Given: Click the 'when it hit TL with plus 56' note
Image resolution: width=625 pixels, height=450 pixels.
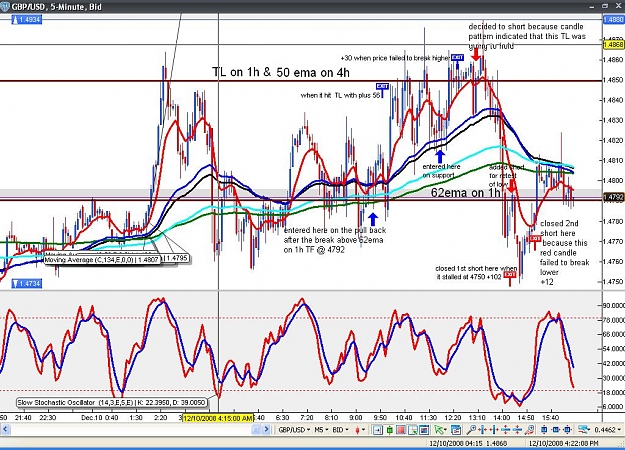Looking at the screenshot, I should [x=340, y=95].
